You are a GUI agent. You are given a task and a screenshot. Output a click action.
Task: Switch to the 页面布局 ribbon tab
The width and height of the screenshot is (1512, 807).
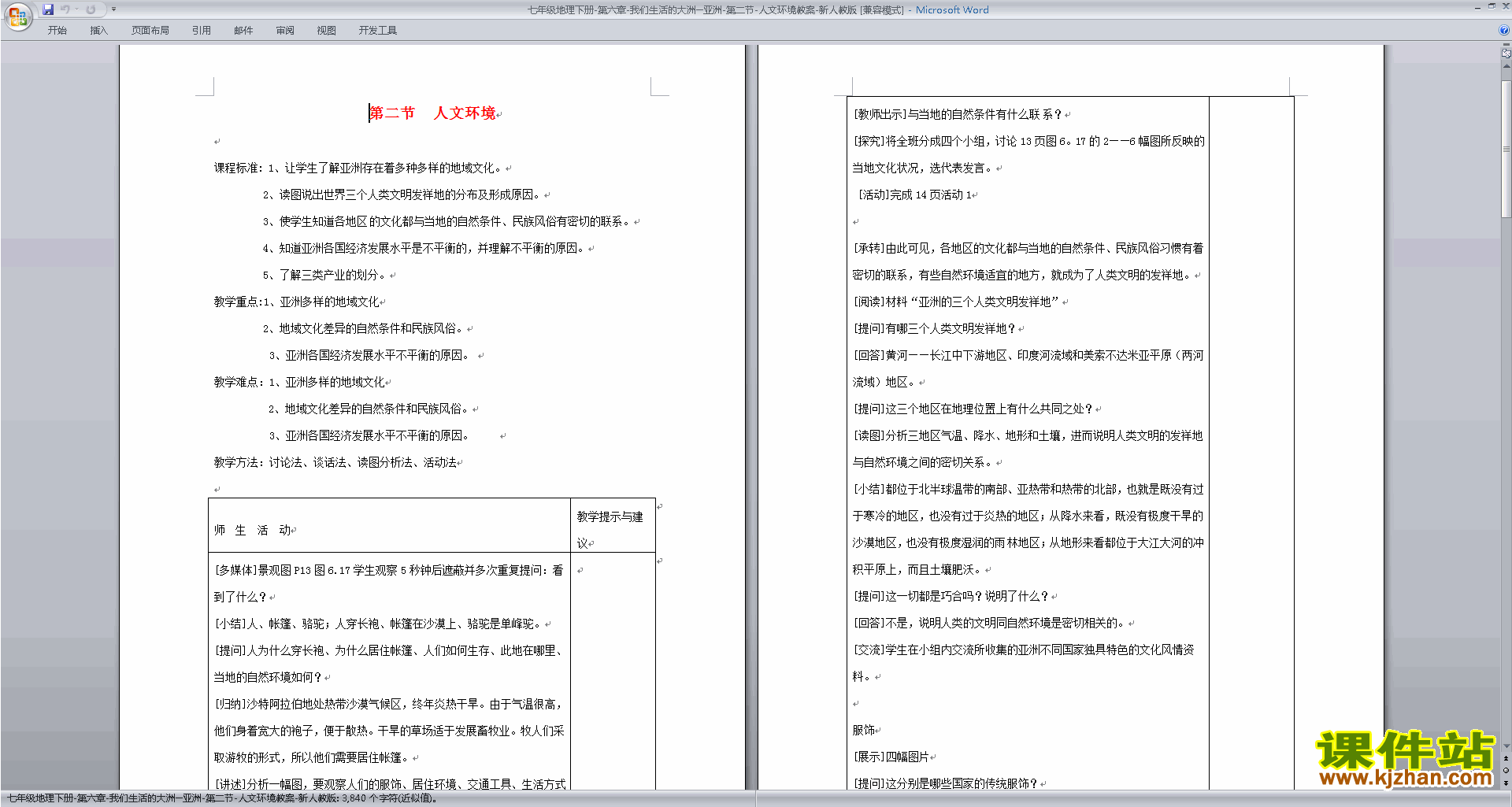[x=150, y=31]
